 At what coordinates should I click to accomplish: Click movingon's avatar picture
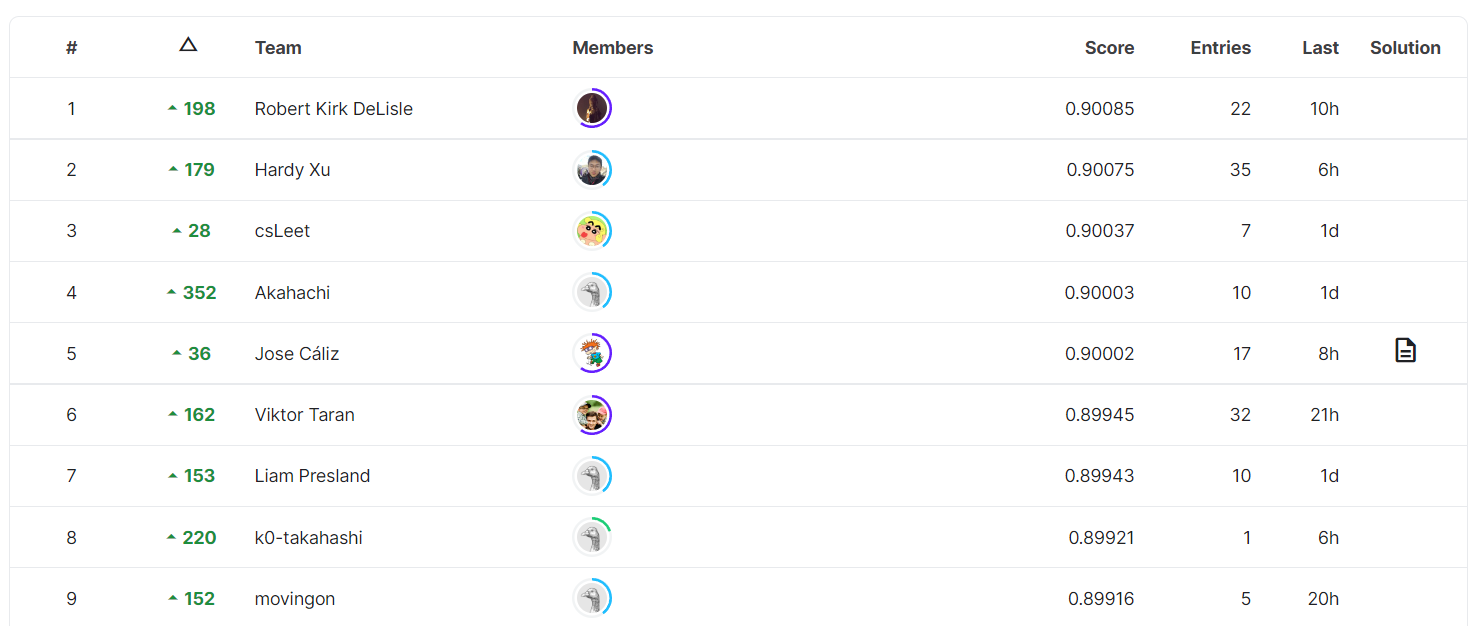(x=592, y=598)
